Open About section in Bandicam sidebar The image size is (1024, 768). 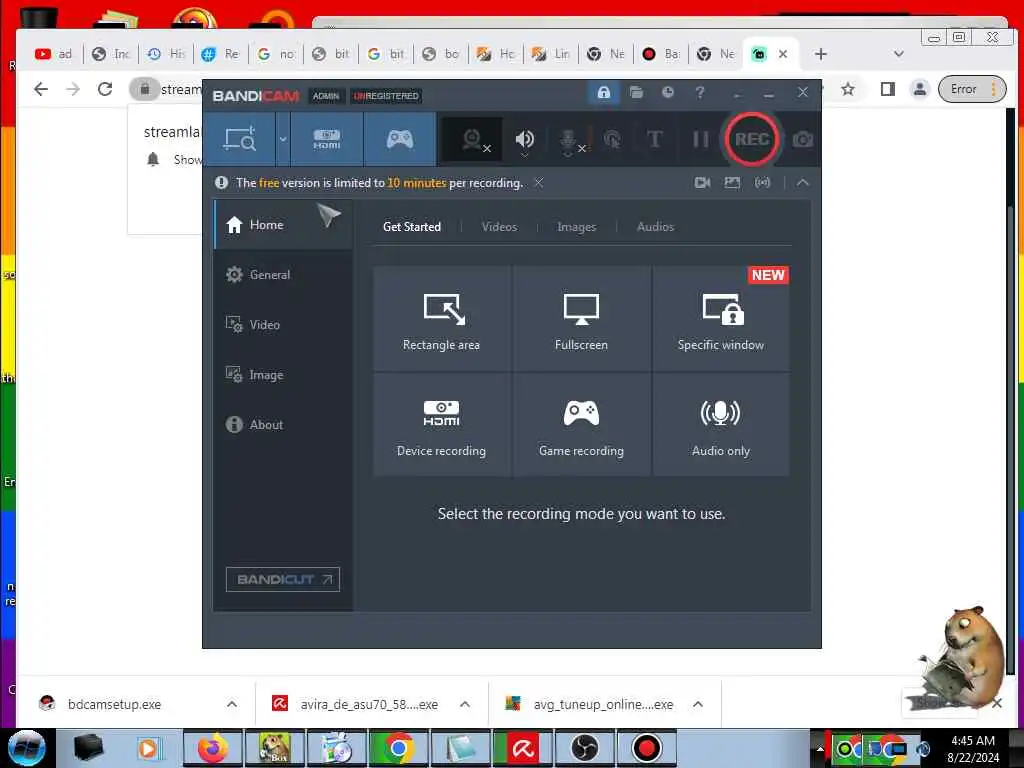(283, 424)
